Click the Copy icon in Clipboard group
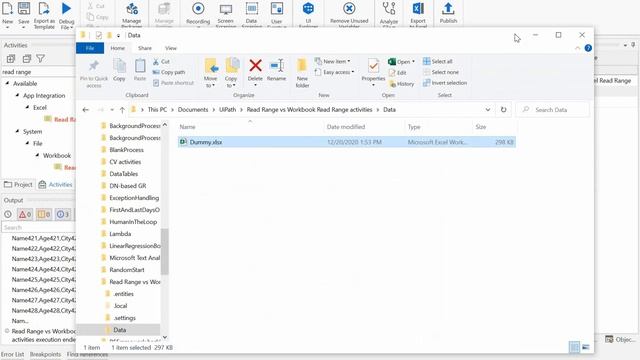 [119, 66]
